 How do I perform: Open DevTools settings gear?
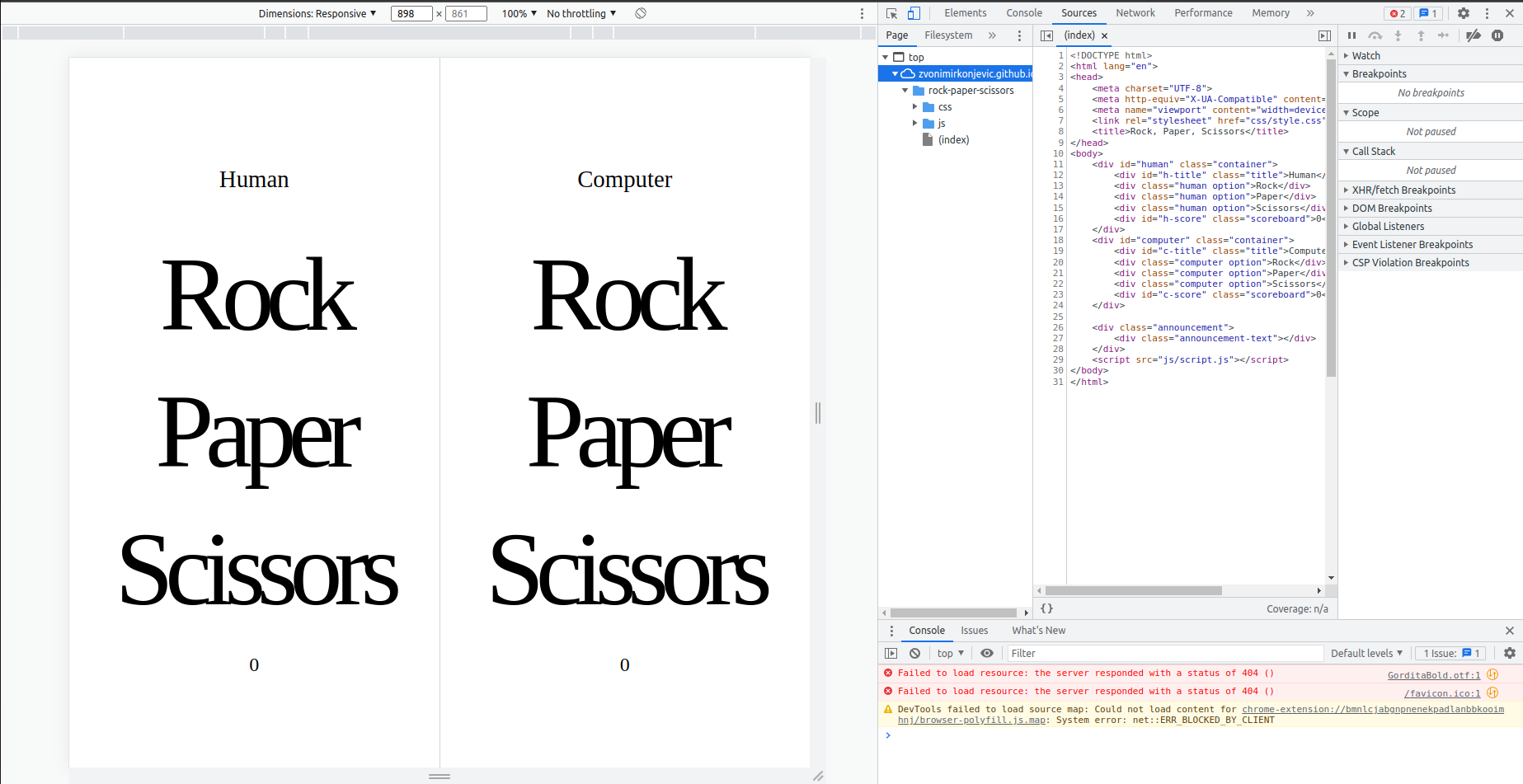coord(1464,13)
